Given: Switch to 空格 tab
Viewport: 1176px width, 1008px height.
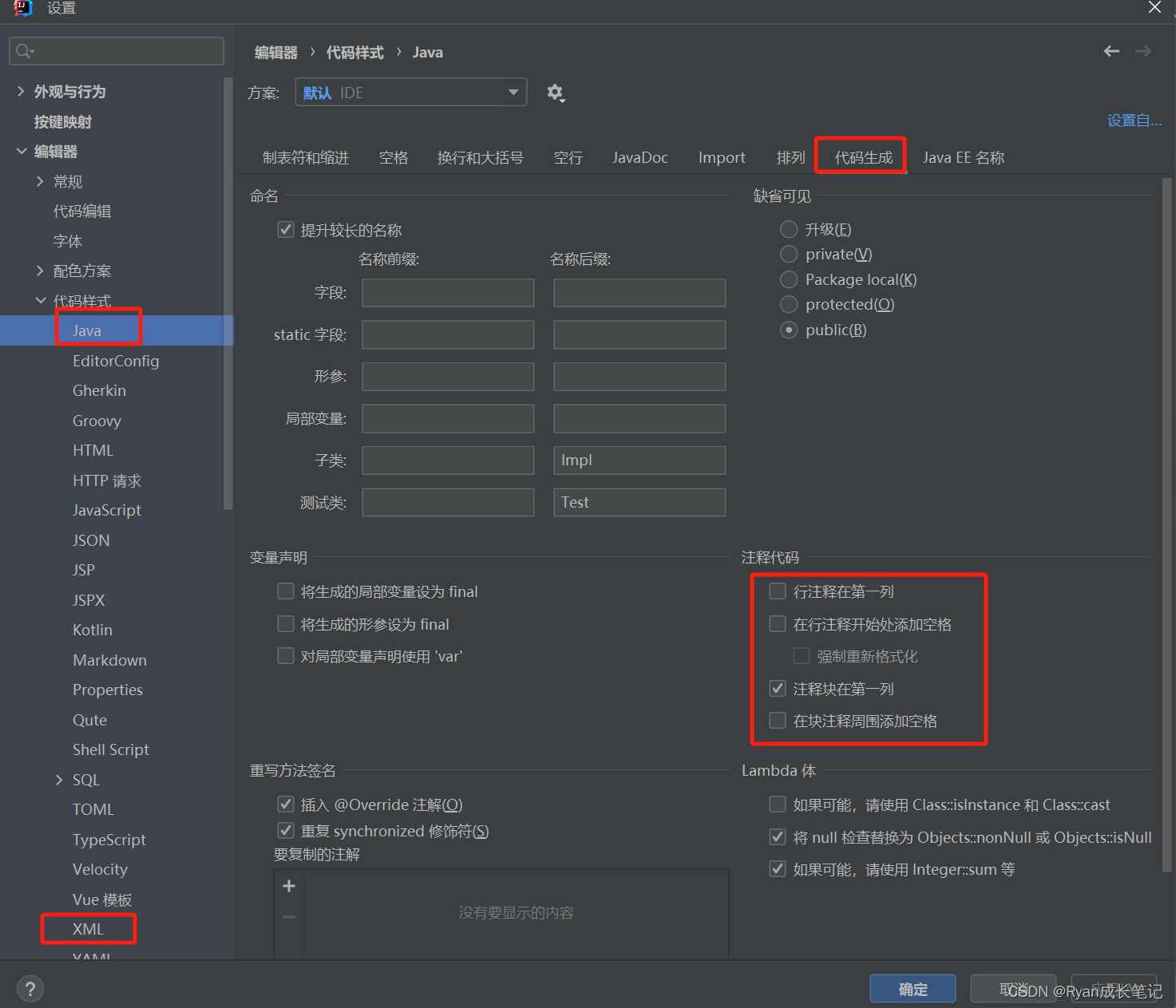Looking at the screenshot, I should click(x=394, y=158).
